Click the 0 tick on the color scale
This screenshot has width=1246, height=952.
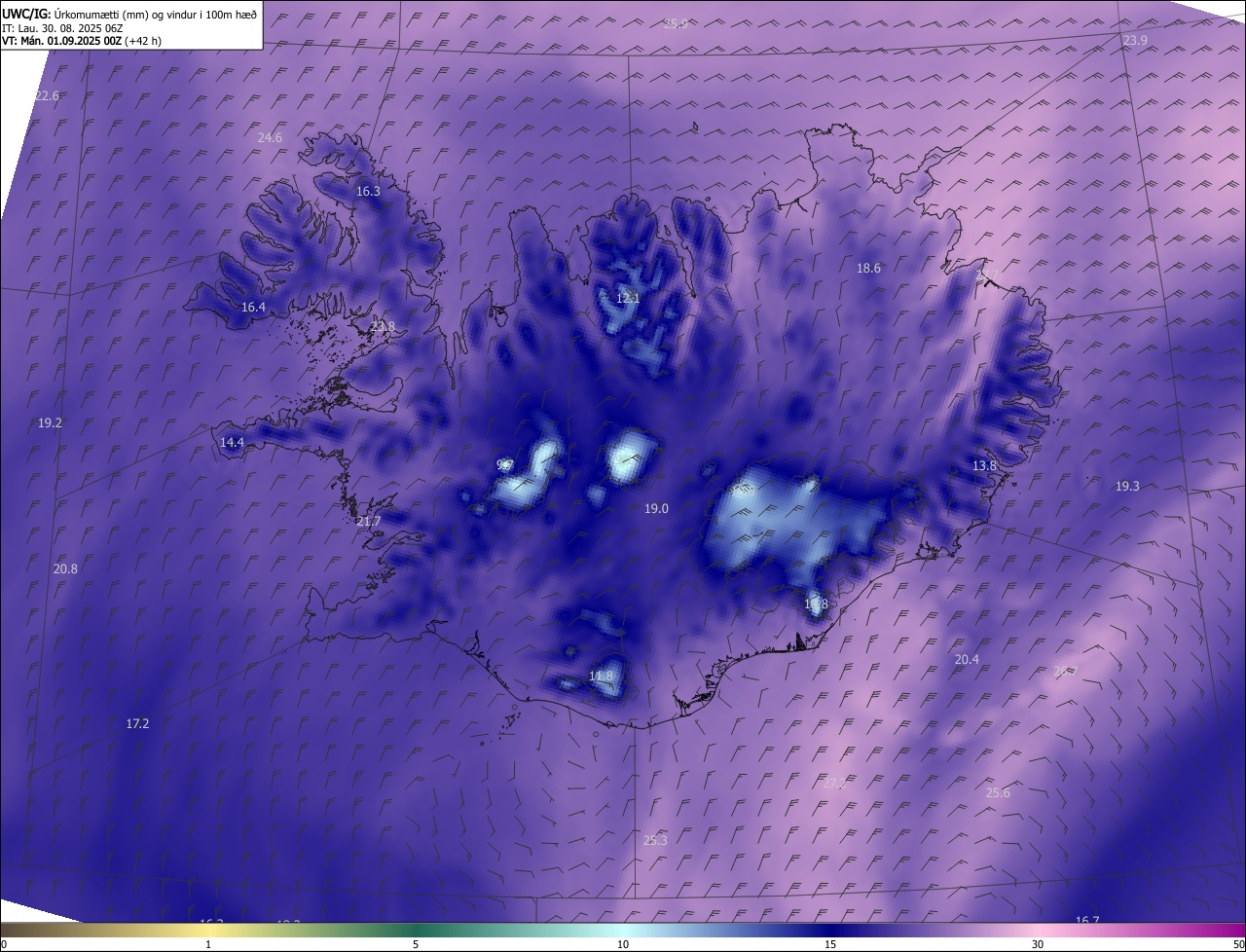pyautogui.click(x=4, y=944)
